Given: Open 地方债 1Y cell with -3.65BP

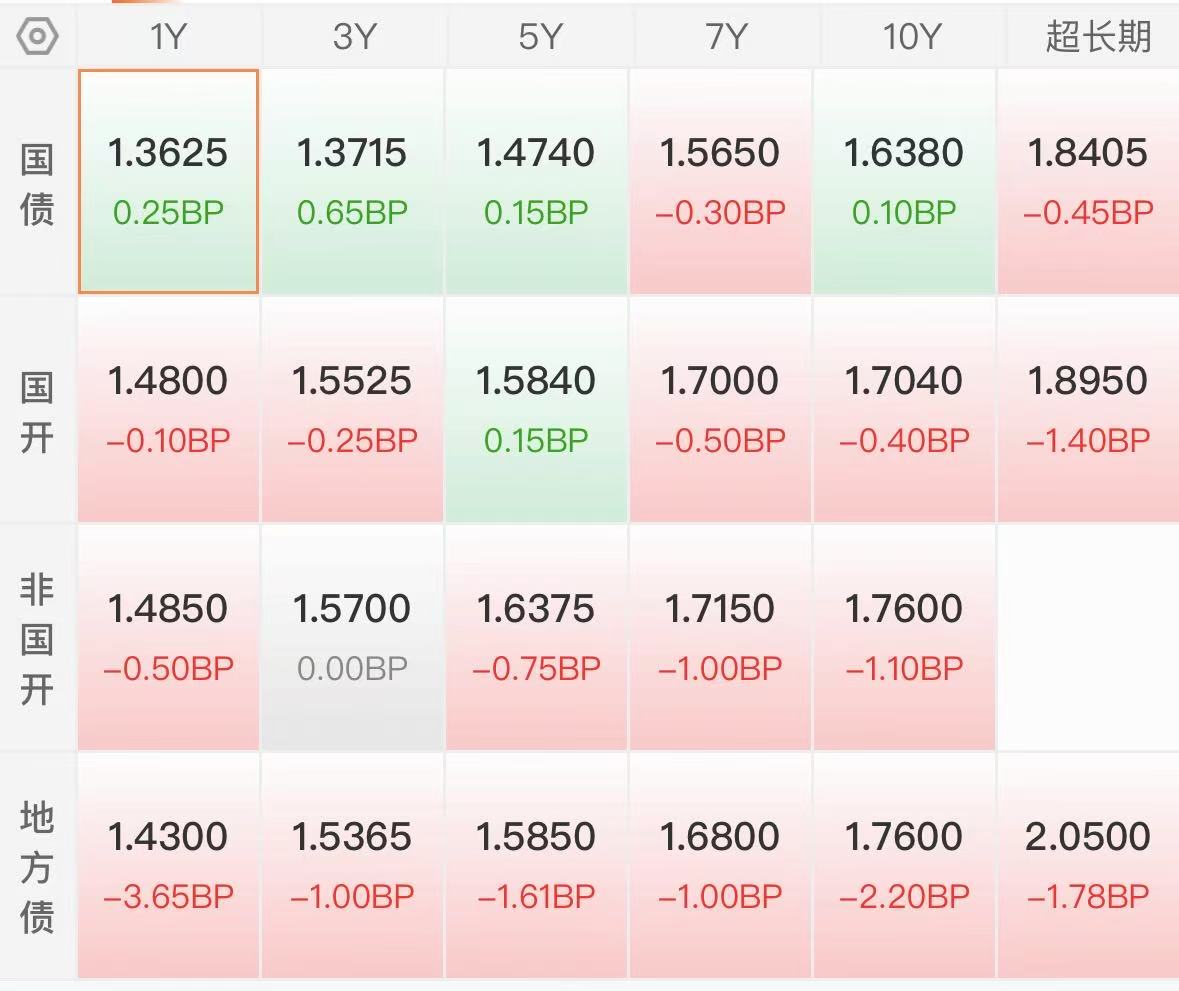Looking at the screenshot, I should coord(168,865).
